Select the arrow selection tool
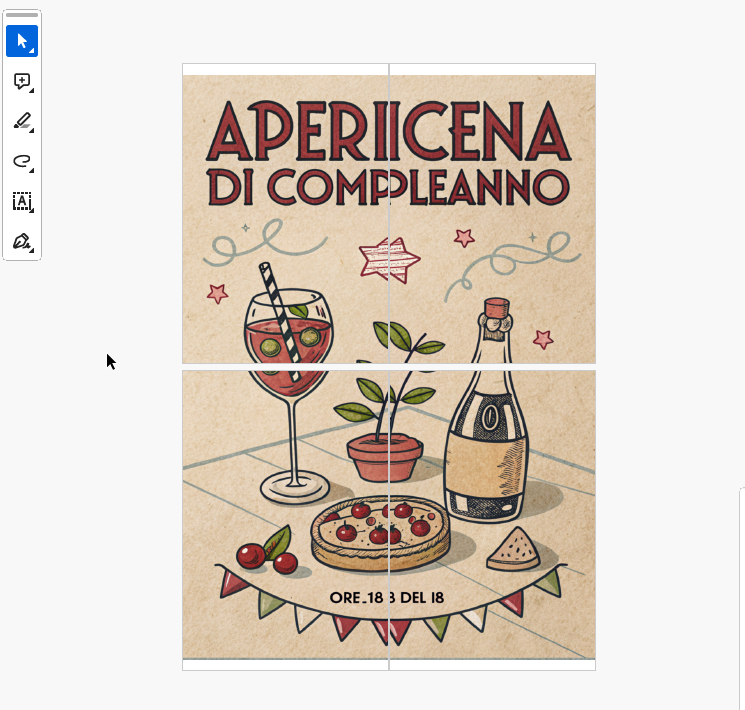The width and height of the screenshot is (745, 710). tap(22, 41)
